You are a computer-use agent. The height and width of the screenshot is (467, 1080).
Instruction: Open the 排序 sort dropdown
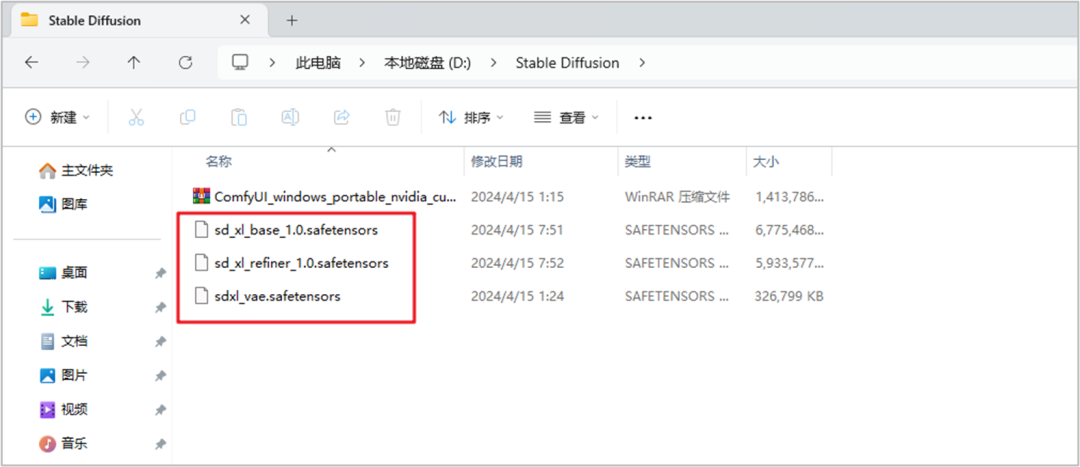[x=472, y=118]
